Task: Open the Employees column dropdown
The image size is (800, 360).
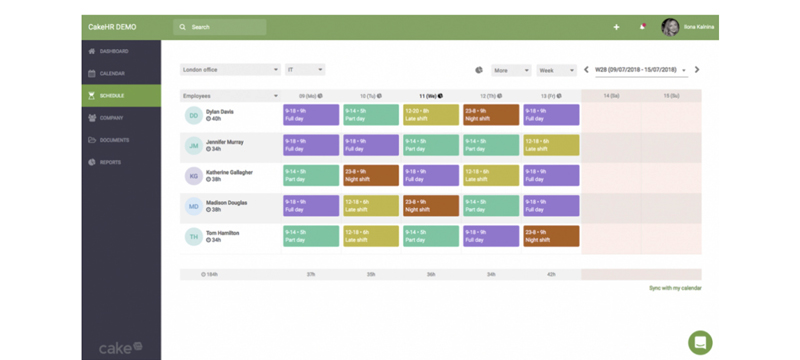Action: pyautogui.click(x=230, y=96)
